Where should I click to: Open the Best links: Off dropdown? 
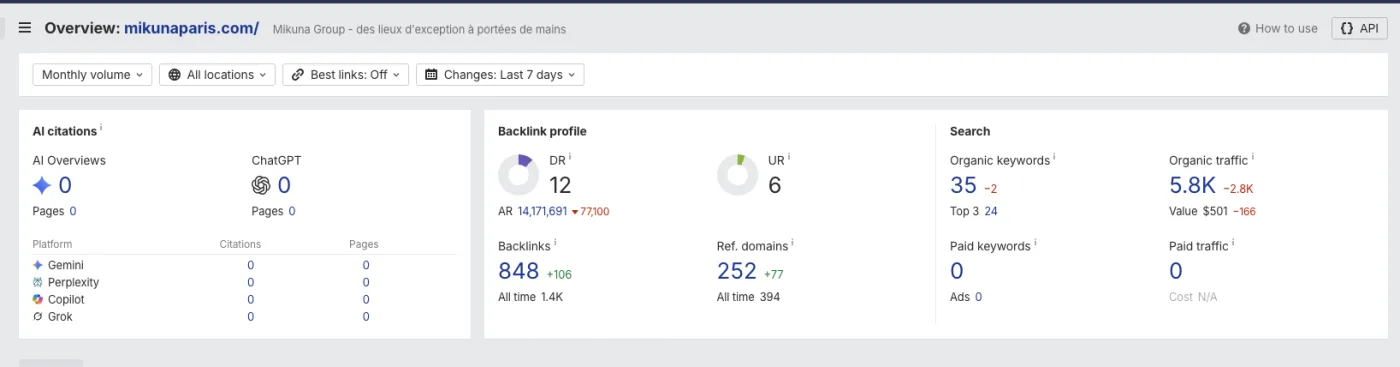coord(346,75)
